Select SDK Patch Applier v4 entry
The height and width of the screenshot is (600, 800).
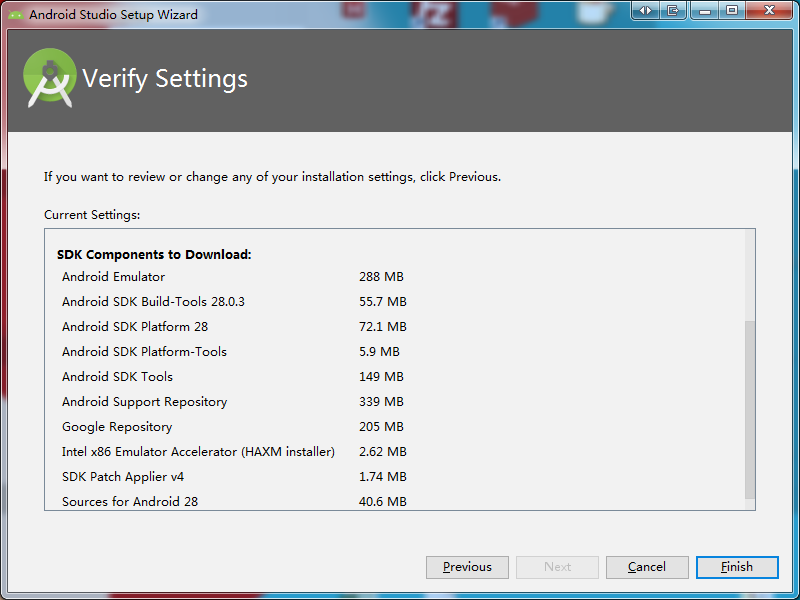point(123,477)
